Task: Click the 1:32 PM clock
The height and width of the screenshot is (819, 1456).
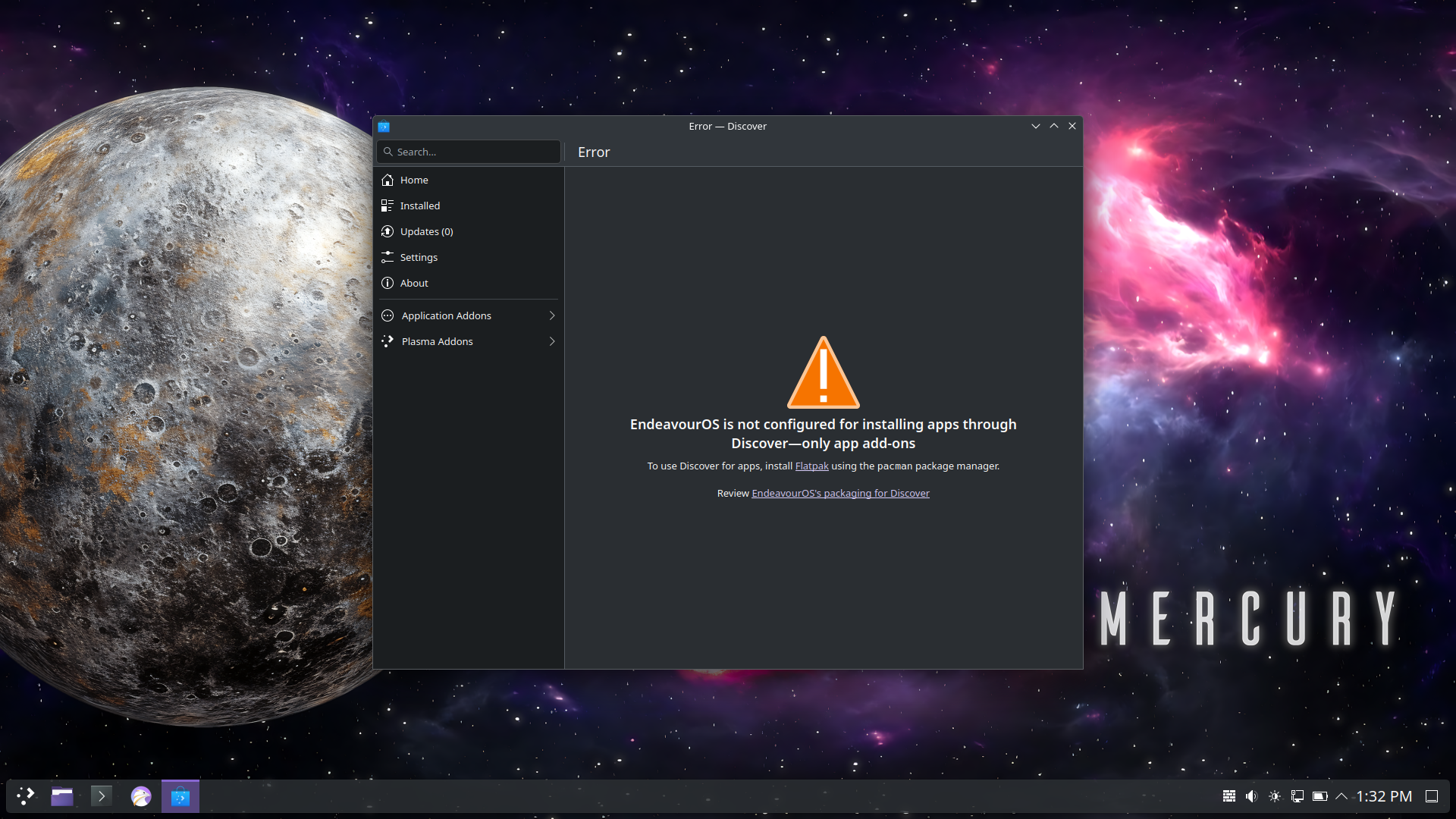Action: pyautogui.click(x=1384, y=796)
